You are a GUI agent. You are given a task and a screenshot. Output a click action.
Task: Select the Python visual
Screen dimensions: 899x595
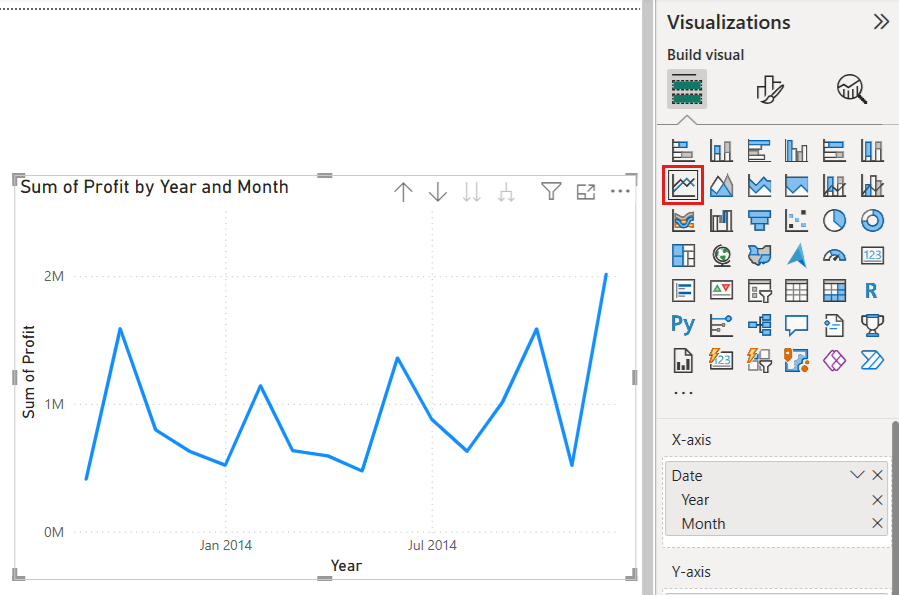pos(683,325)
